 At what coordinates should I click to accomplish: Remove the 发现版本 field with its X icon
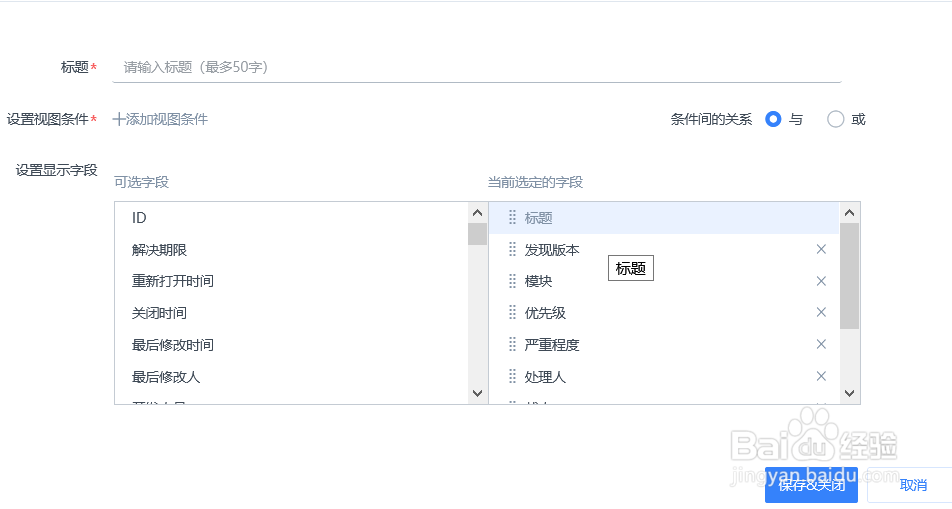coord(821,249)
